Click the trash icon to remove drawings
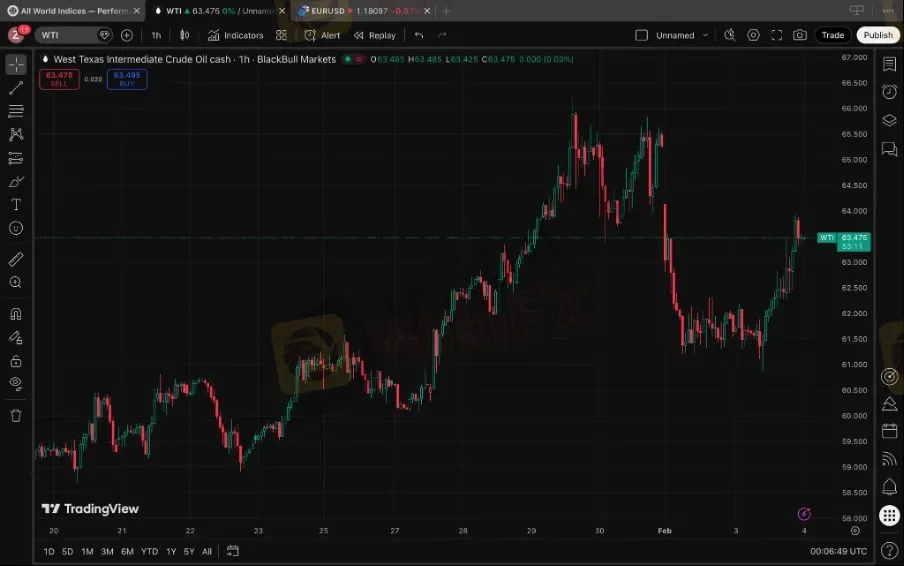 [16, 415]
